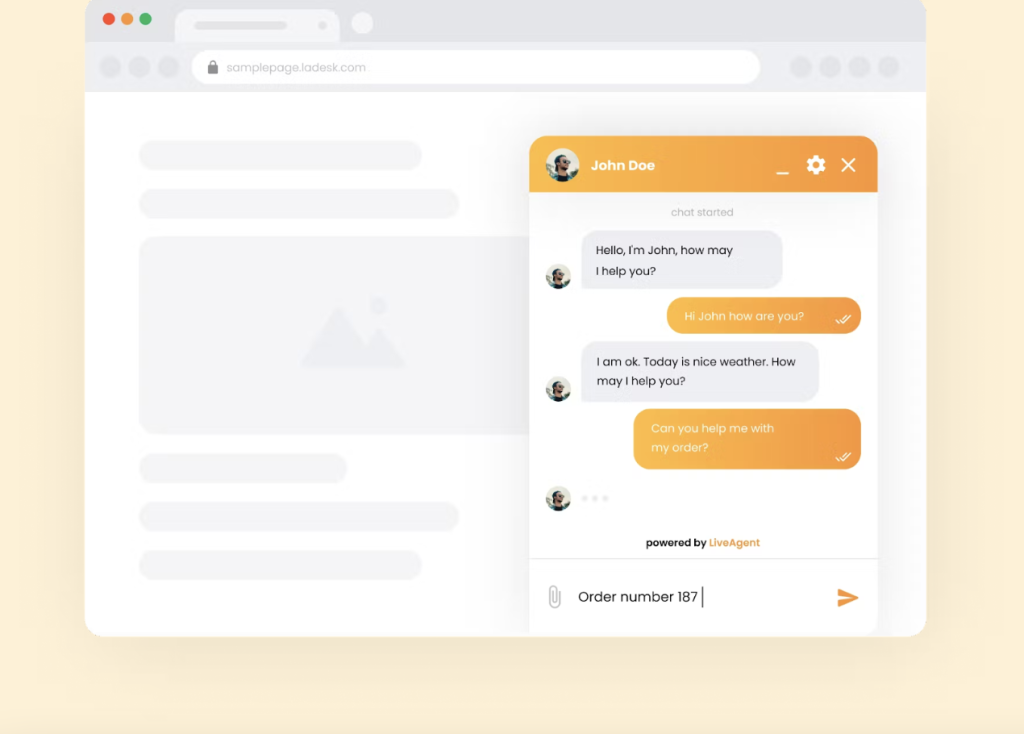The image size is (1024, 734).
Task: Open a new browser tab
Action: [x=362, y=24]
